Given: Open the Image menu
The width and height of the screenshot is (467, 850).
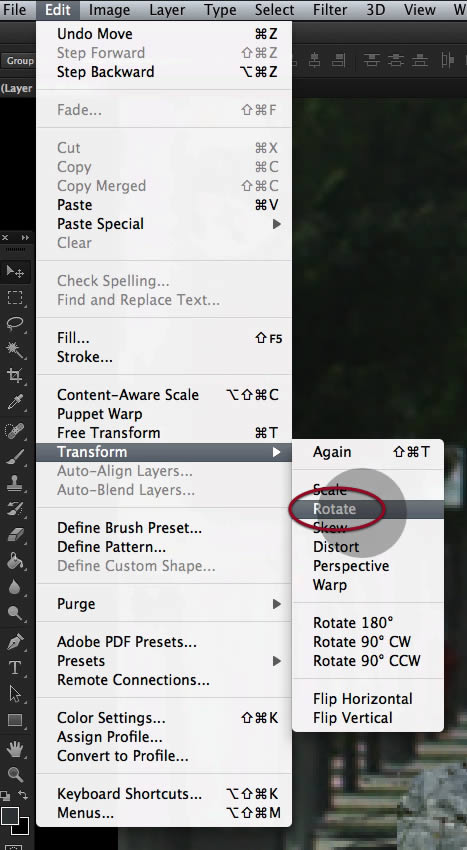Looking at the screenshot, I should coord(109,10).
